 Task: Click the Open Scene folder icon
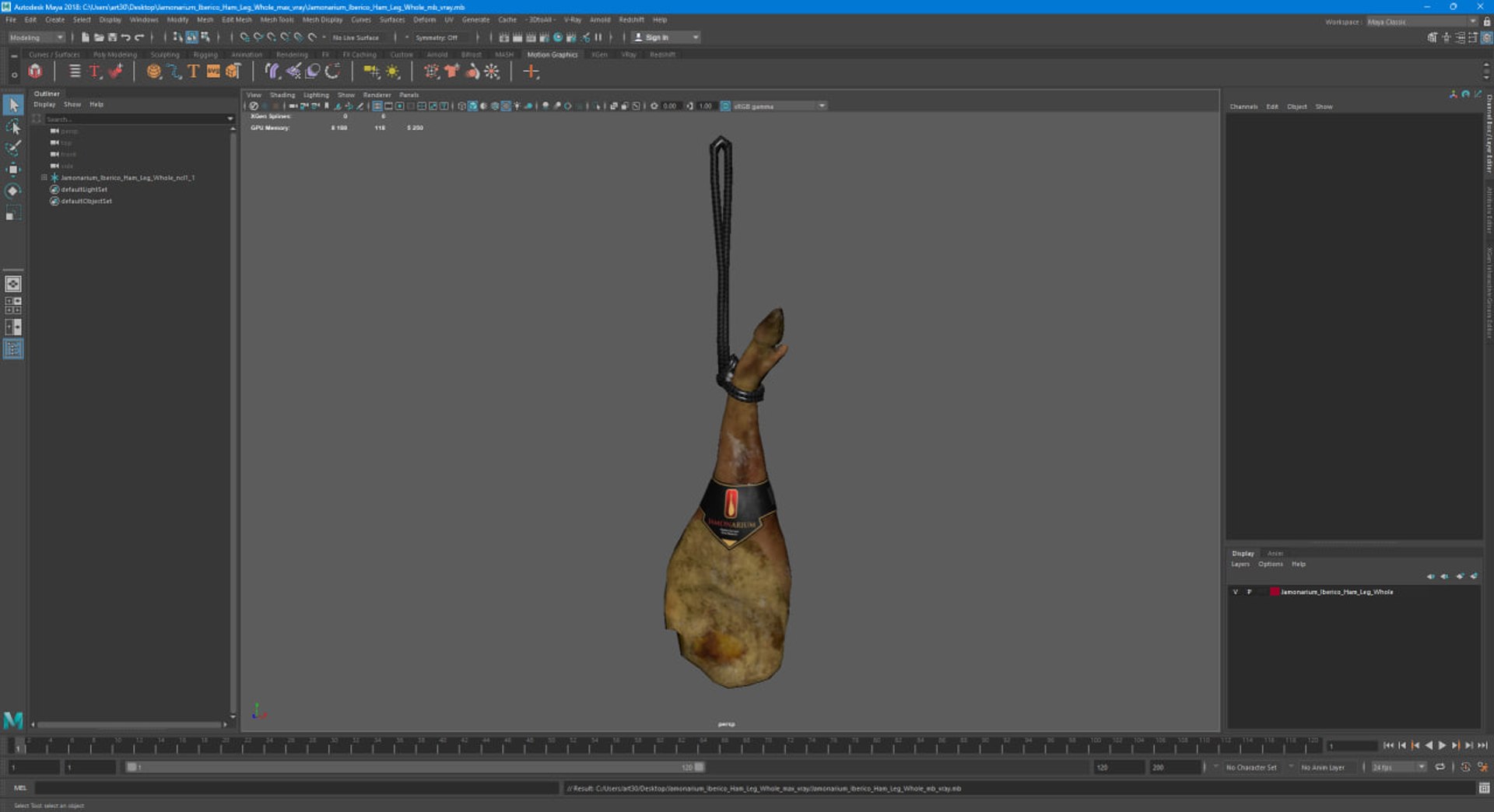coord(99,37)
